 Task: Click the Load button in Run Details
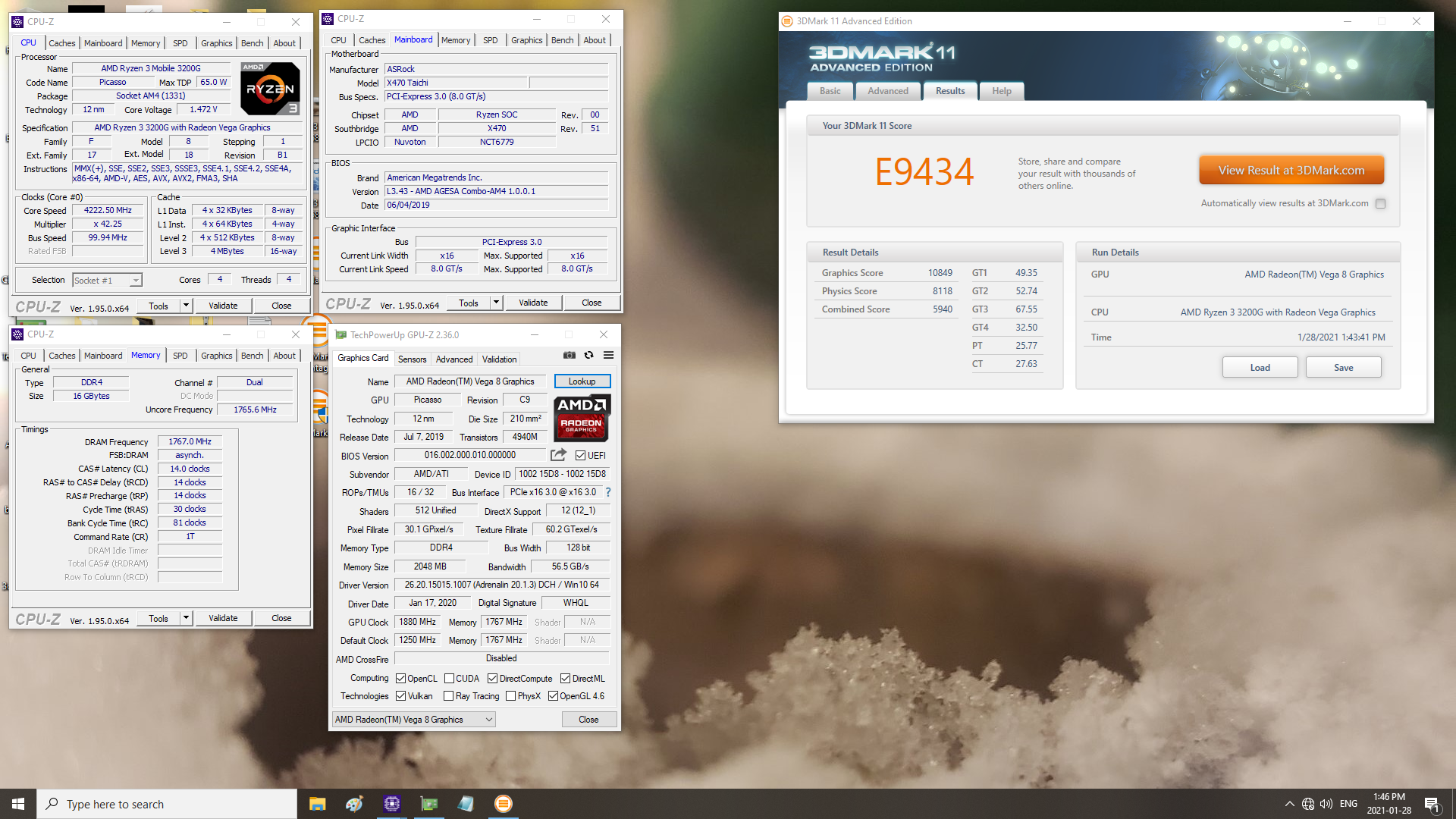point(1260,368)
